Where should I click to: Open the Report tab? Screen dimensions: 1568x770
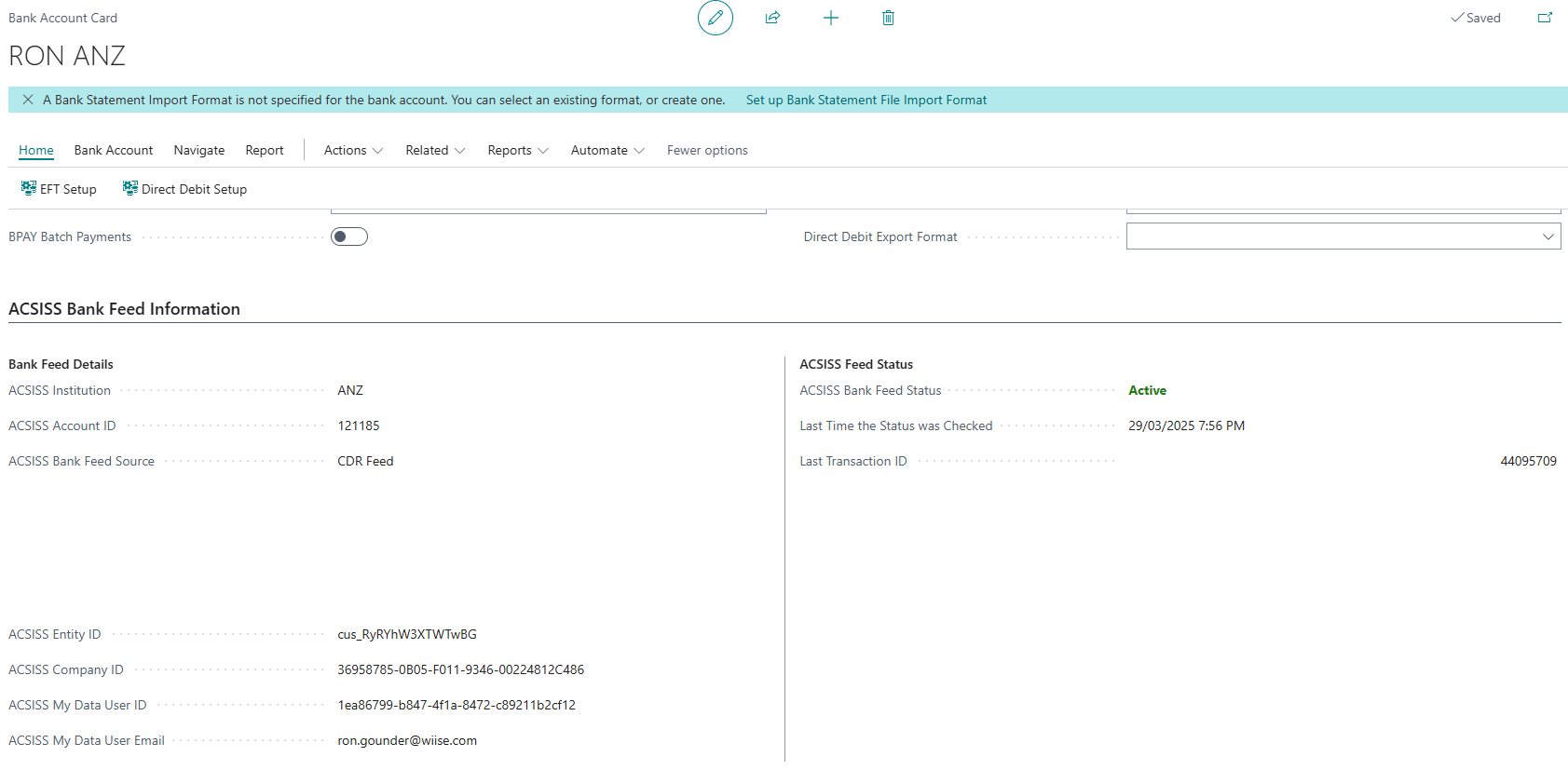click(x=265, y=150)
